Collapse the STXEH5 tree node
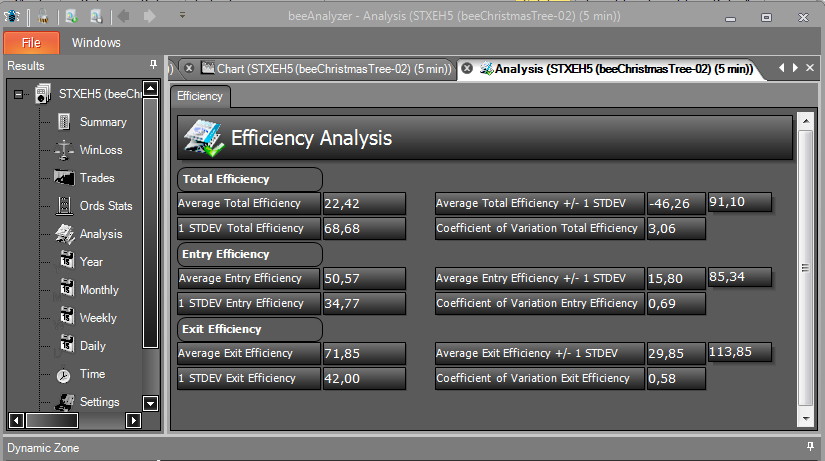Image resolution: width=825 pixels, height=461 pixels. [x=18, y=95]
